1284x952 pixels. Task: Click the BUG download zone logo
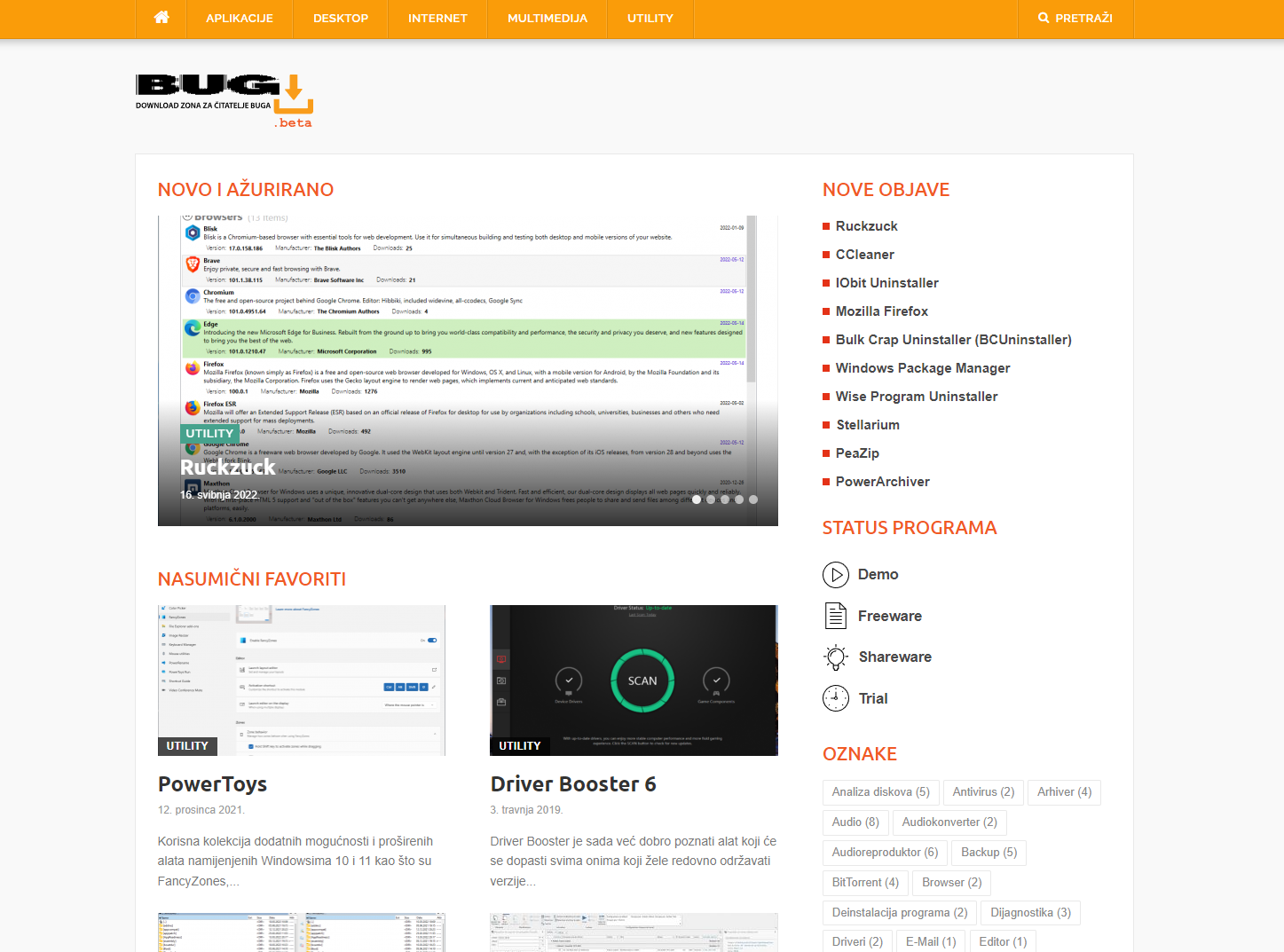225,102
